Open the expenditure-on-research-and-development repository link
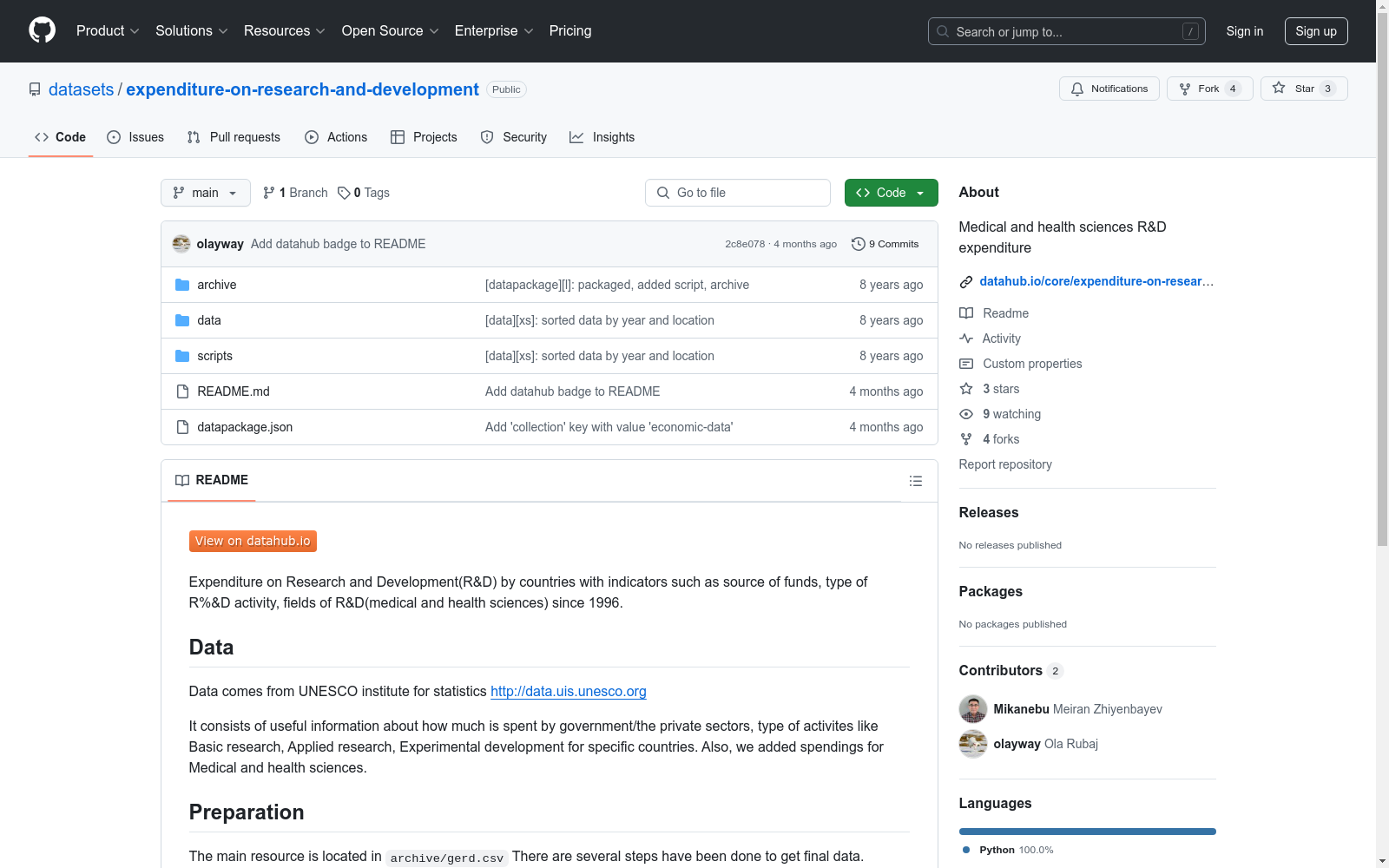This screenshot has width=1389, height=868. (302, 89)
